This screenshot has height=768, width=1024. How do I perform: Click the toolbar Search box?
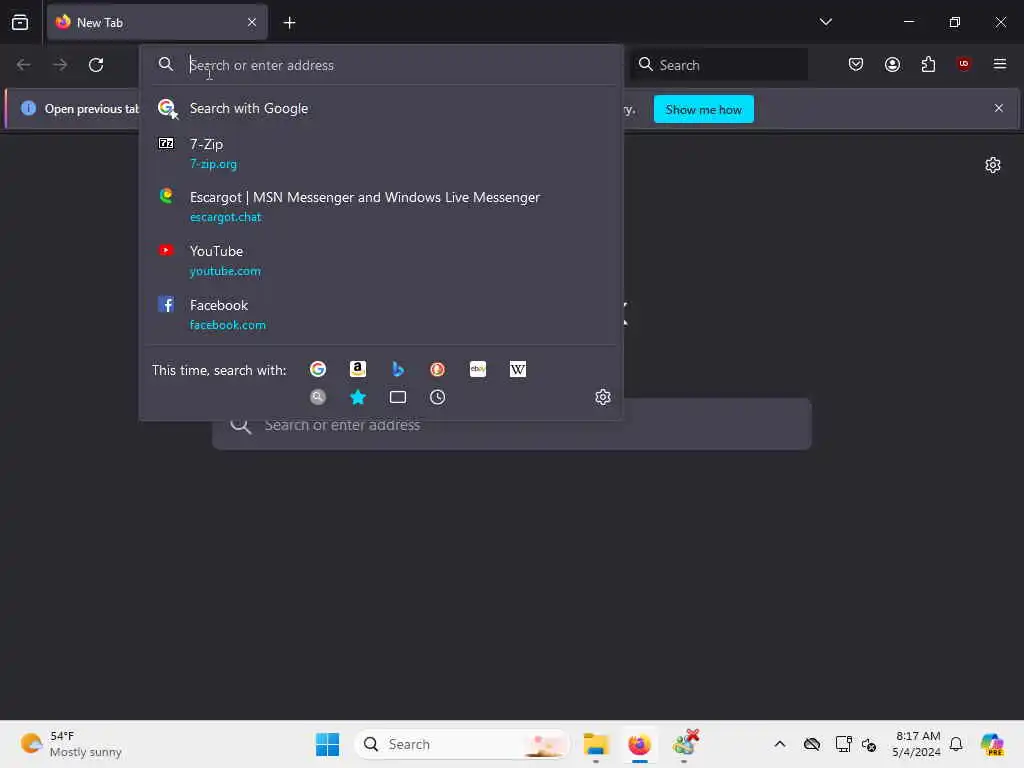tap(718, 65)
